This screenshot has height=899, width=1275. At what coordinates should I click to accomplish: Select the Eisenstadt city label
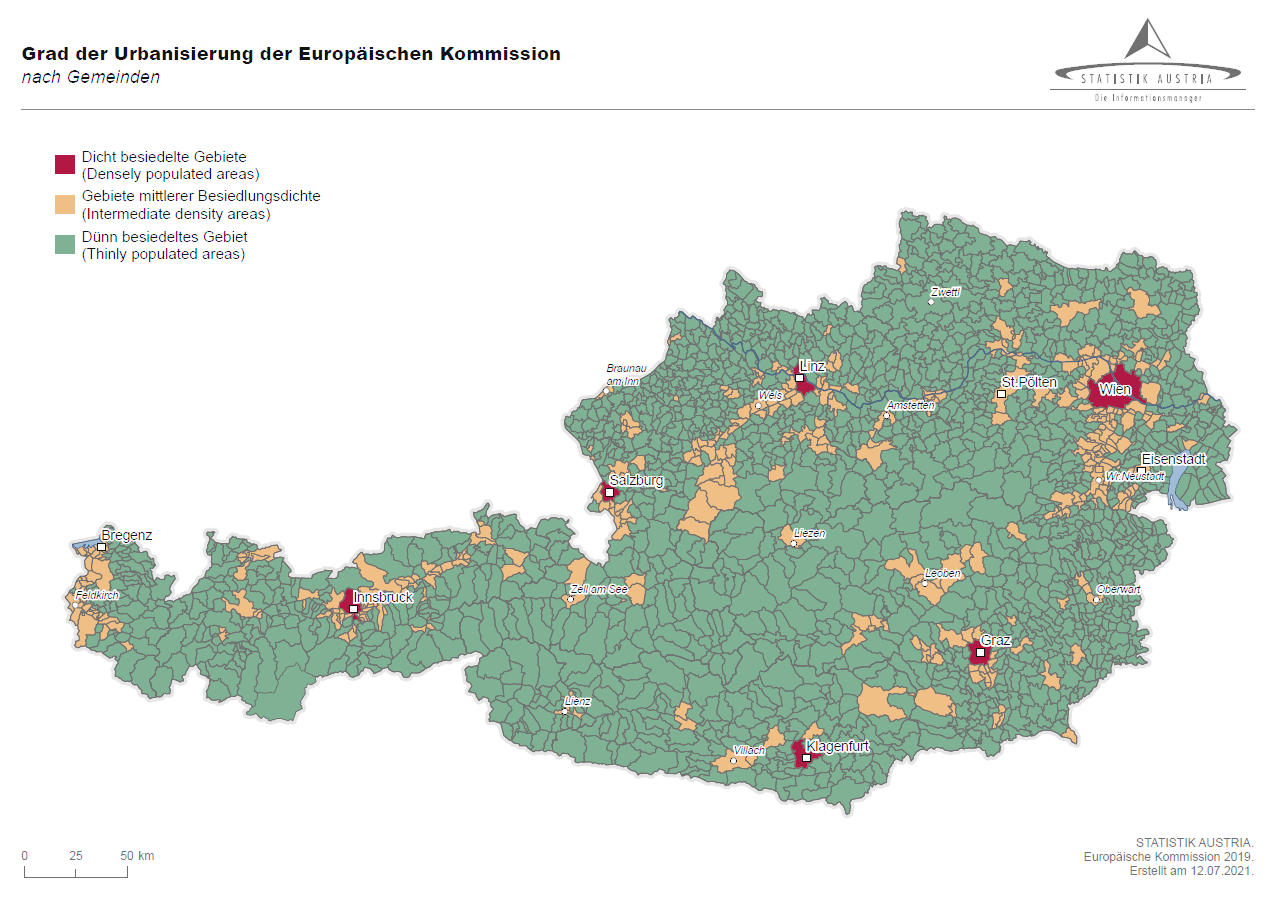tap(1174, 459)
